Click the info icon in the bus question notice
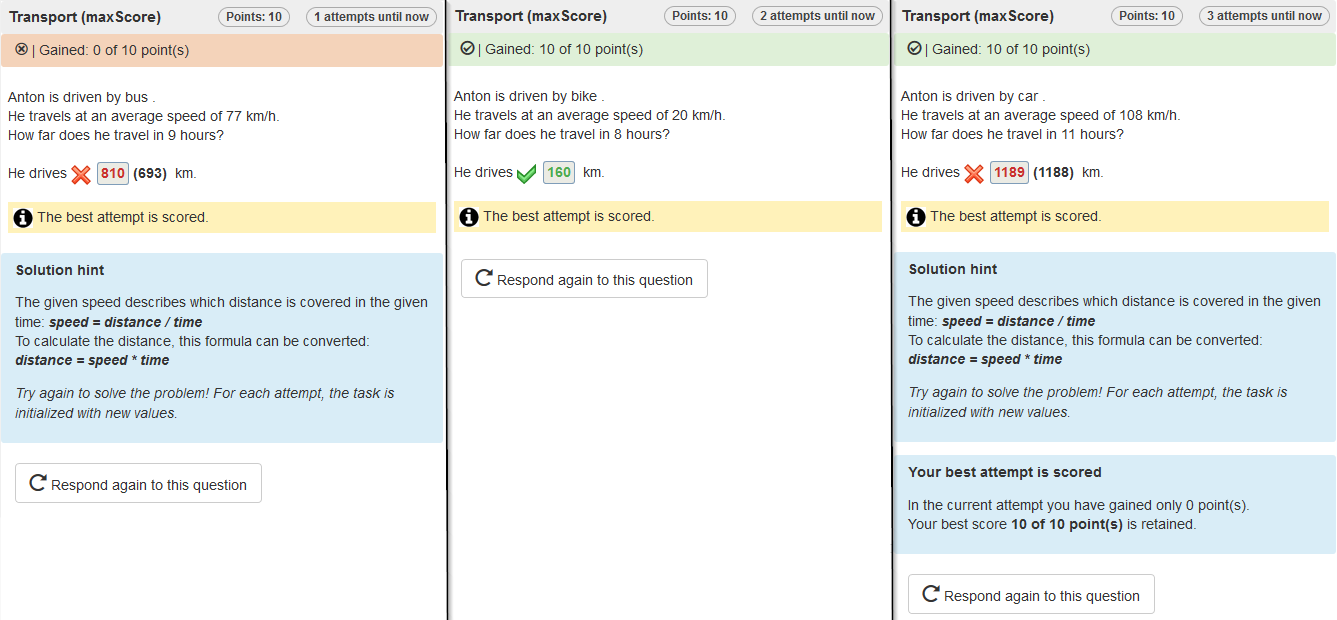The height and width of the screenshot is (620, 1337). tap(23, 218)
